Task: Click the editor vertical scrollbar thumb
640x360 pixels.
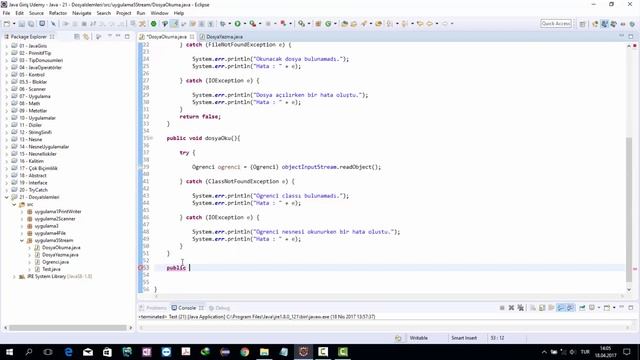Action: [629, 210]
